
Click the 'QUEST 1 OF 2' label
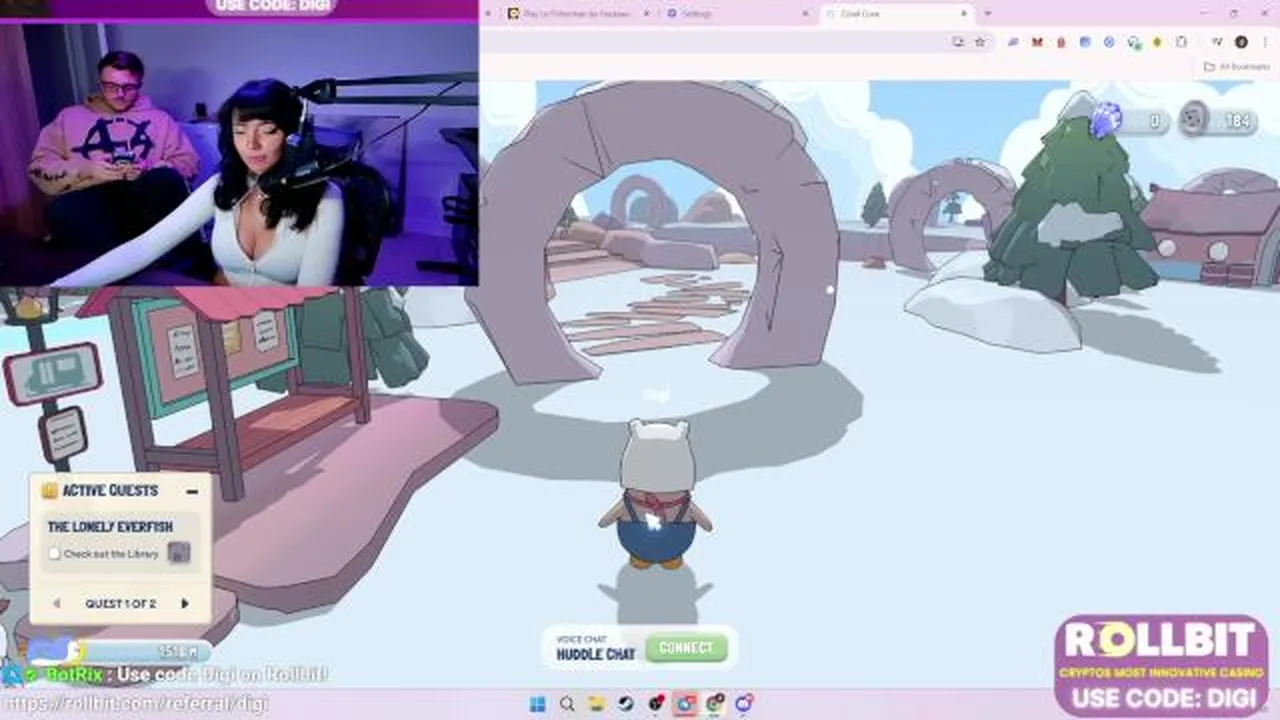[120, 603]
